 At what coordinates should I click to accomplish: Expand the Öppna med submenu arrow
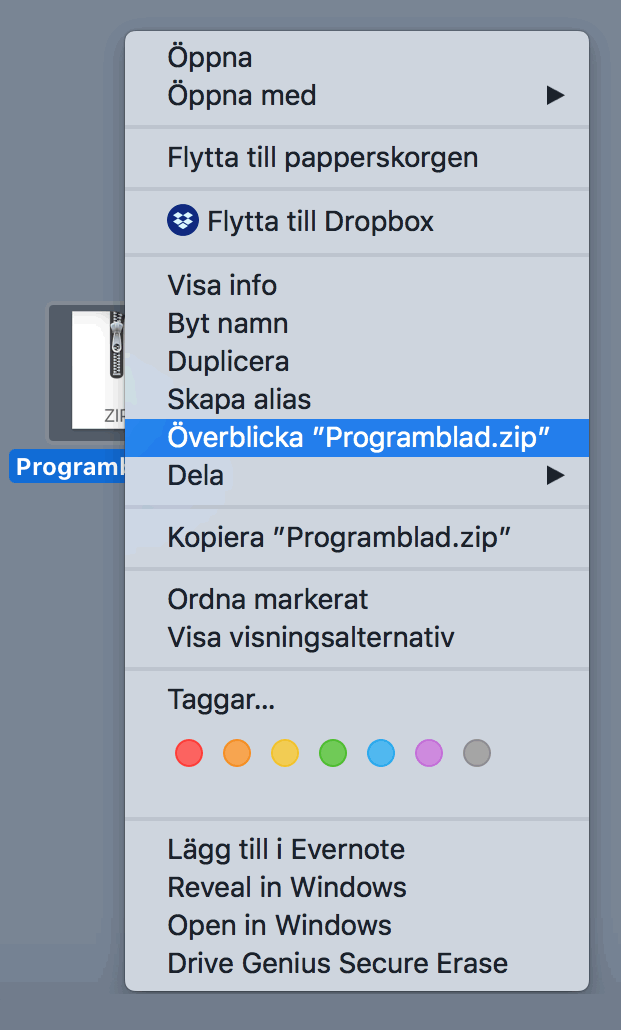pyautogui.click(x=555, y=96)
